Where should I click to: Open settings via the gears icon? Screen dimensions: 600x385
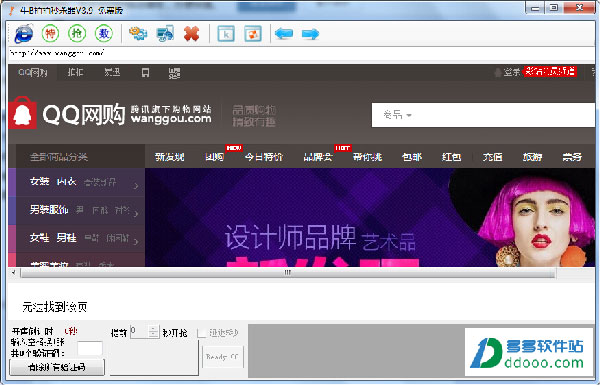[x=138, y=34]
